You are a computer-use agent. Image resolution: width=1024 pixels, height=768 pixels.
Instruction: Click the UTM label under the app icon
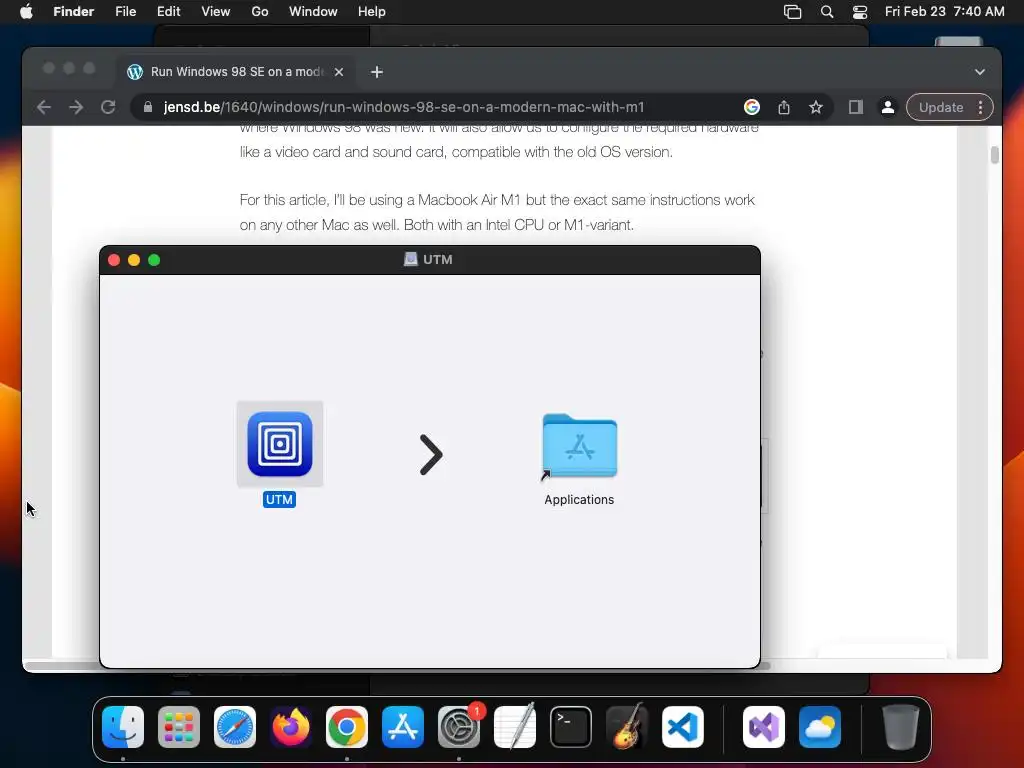[x=279, y=500]
